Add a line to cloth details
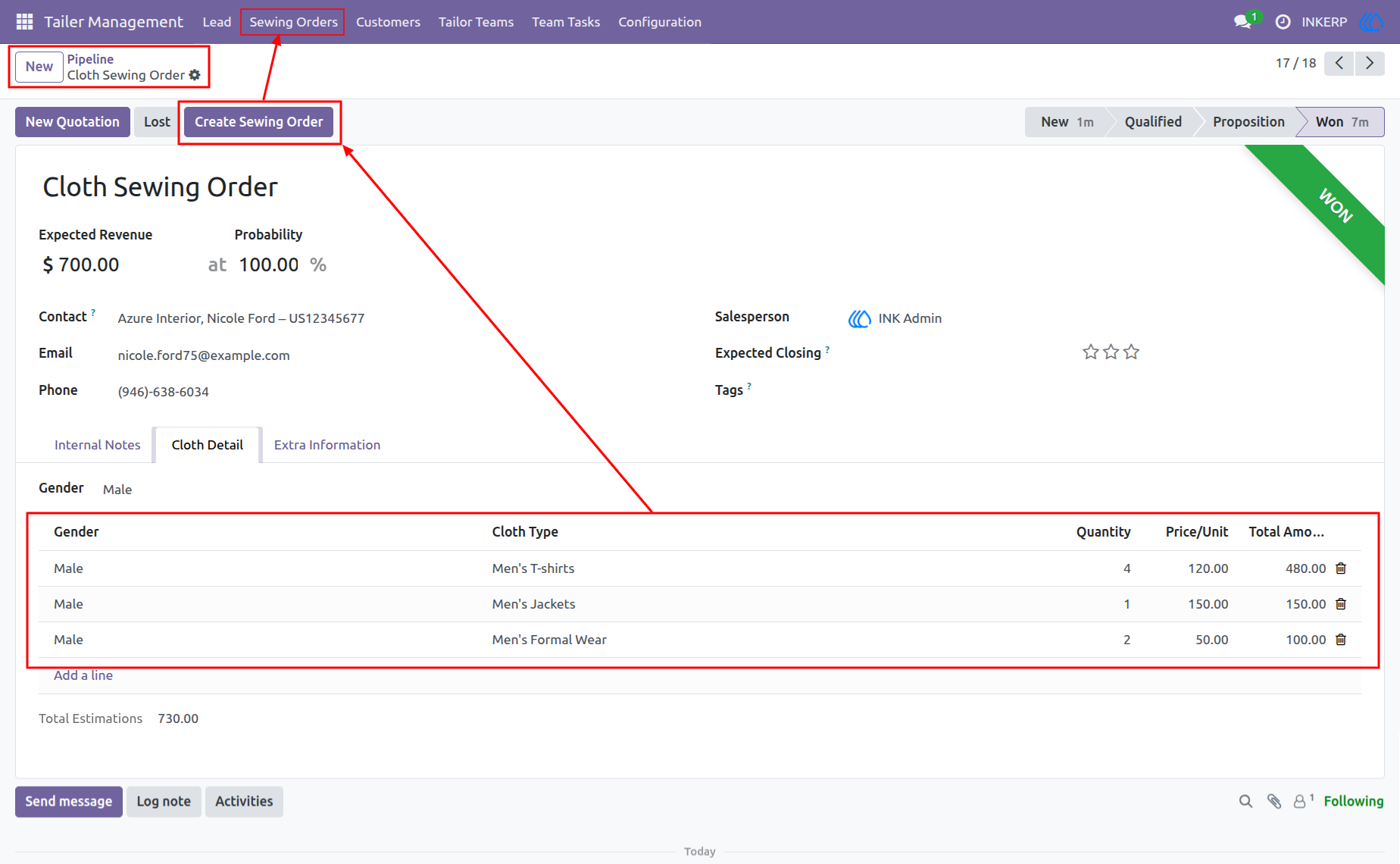 point(83,675)
